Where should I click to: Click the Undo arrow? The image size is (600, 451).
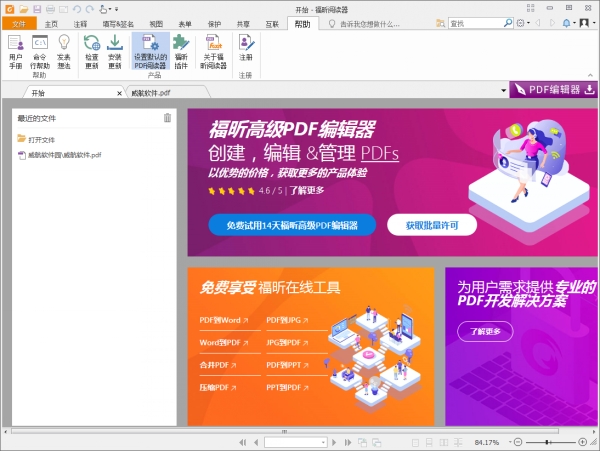coord(77,9)
